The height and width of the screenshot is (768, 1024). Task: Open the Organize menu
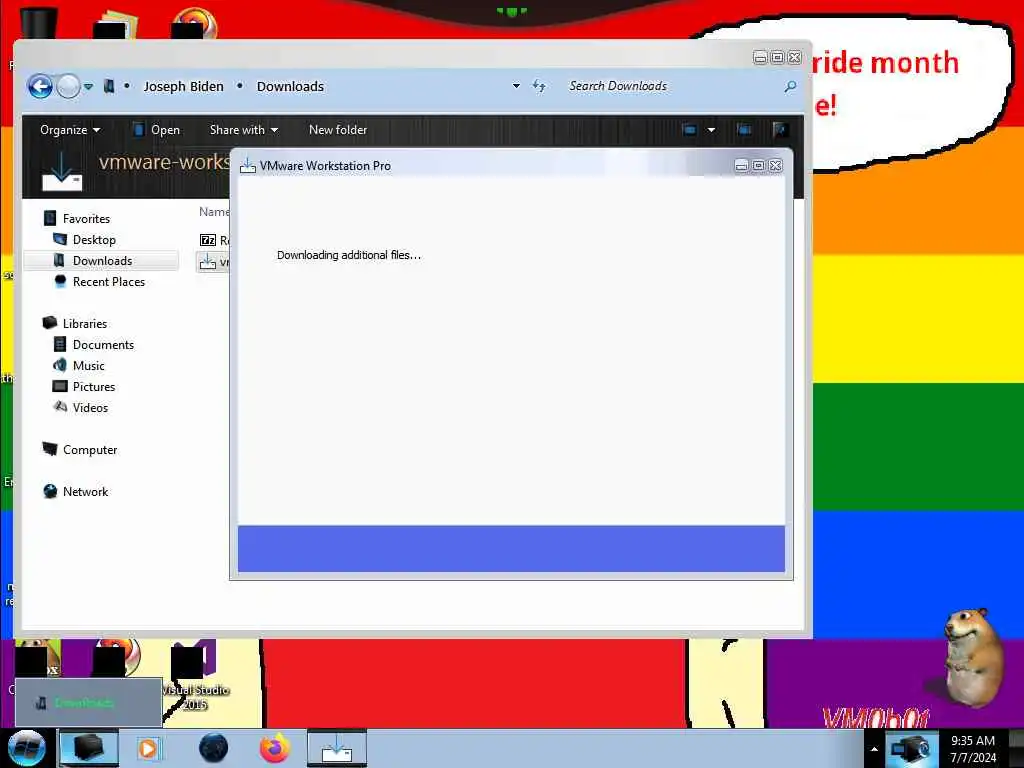[x=70, y=130]
